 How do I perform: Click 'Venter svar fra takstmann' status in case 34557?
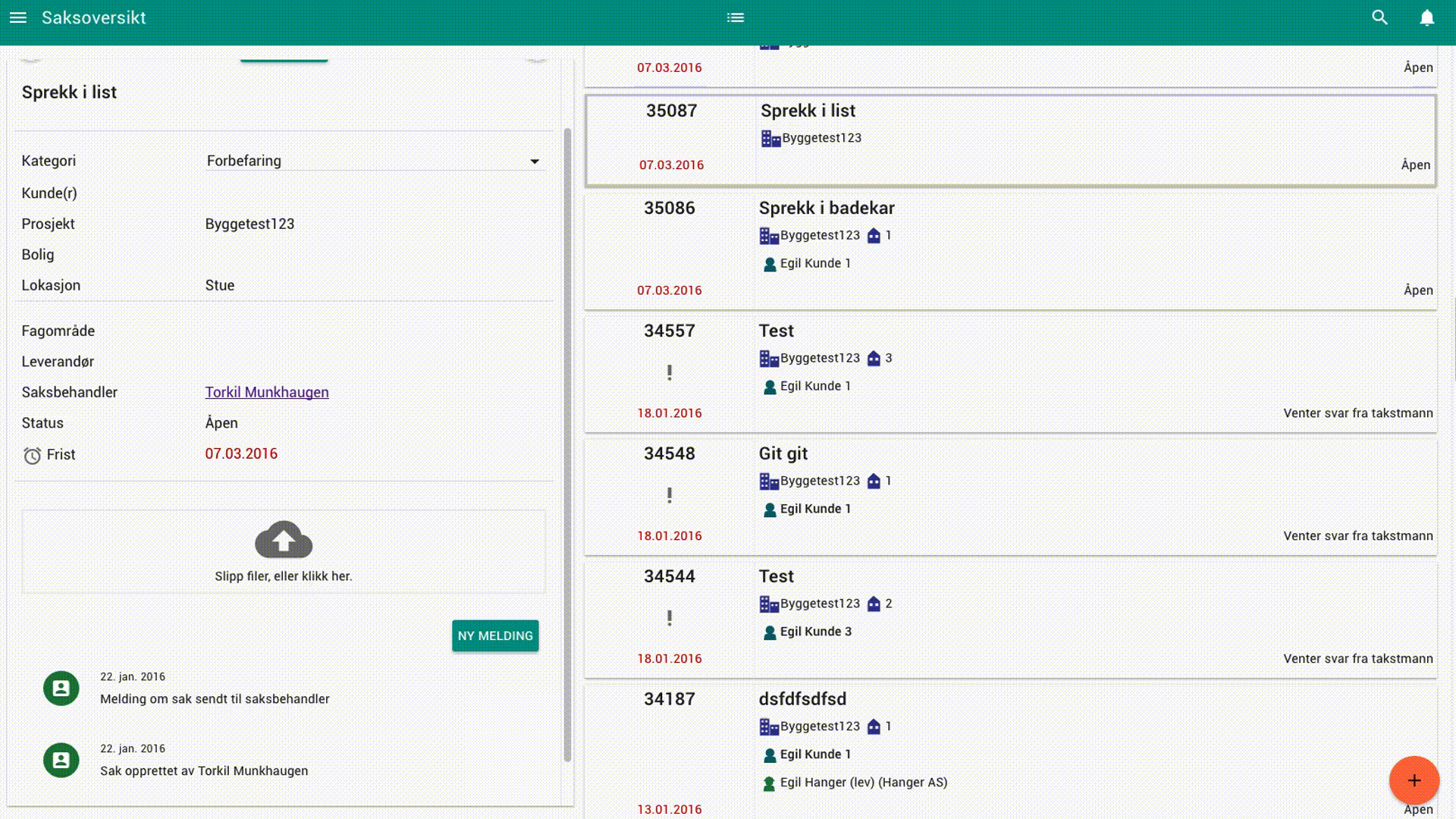point(1358,413)
